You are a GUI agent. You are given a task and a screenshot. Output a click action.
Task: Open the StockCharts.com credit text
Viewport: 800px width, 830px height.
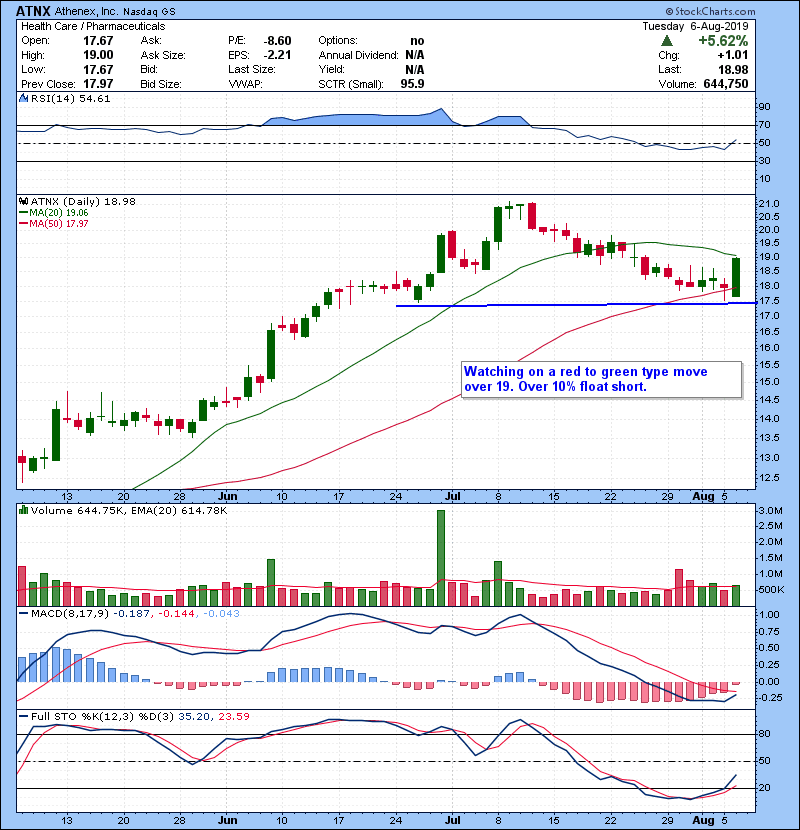pos(711,11)
